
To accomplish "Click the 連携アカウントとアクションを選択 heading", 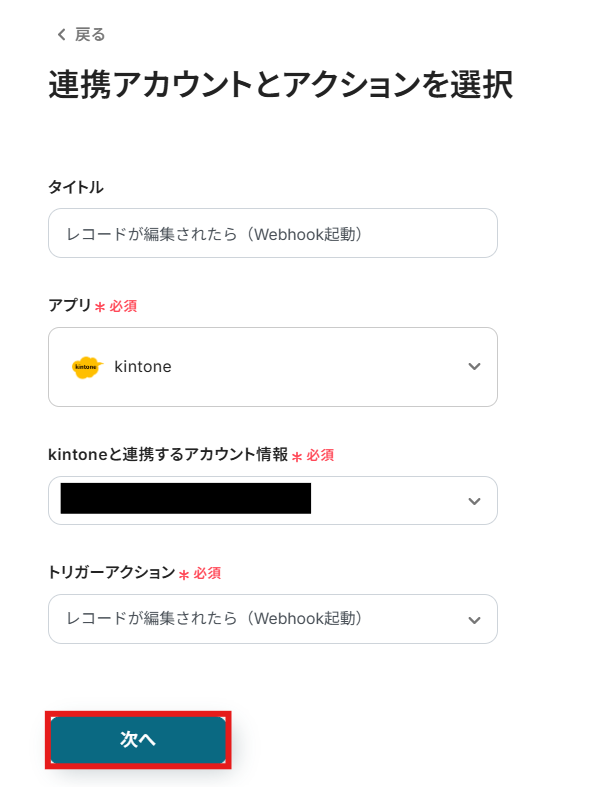I will click(280, 86).
